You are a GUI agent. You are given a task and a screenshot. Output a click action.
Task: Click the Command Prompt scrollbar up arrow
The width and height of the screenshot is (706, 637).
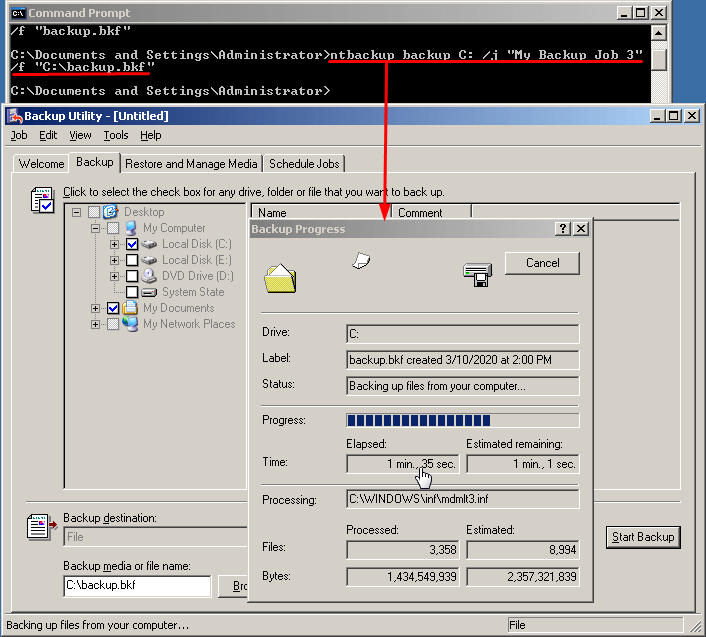pos(659,33)
